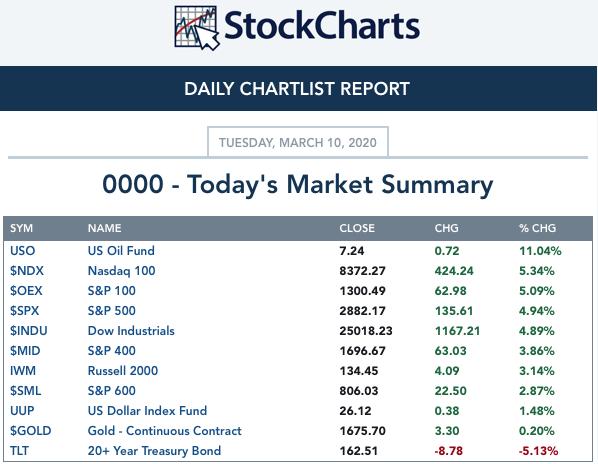Click the IWM ticker symbol

(x=23, y=371)
